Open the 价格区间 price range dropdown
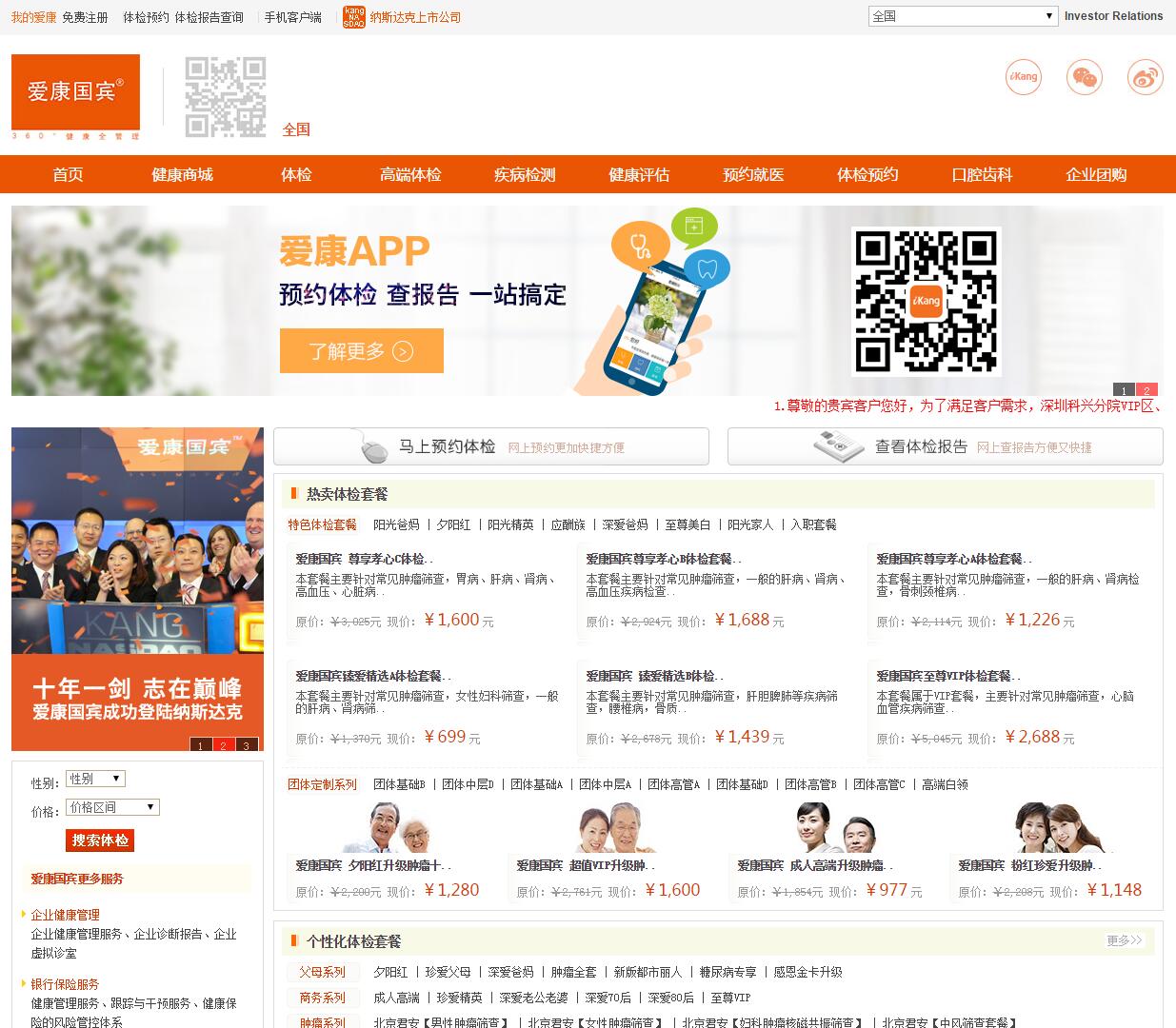Screen dimensions: 1176x1028 pos(112,807)
